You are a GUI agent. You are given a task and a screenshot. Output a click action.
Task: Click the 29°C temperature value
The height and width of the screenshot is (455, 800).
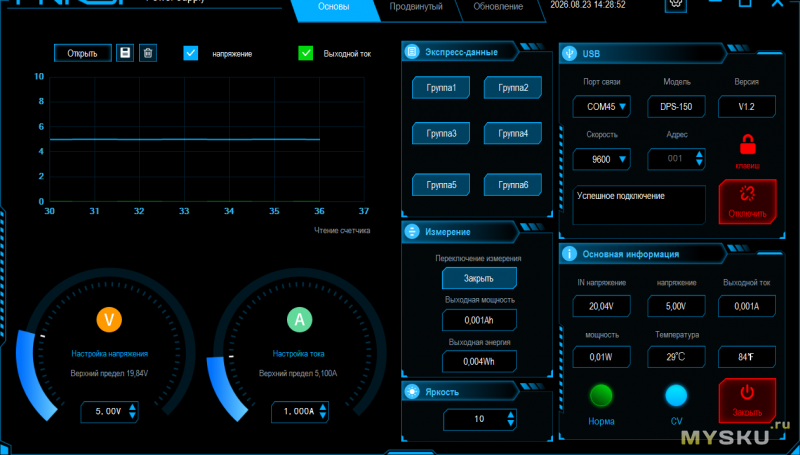pyautogui.click(x=677, y=357)
